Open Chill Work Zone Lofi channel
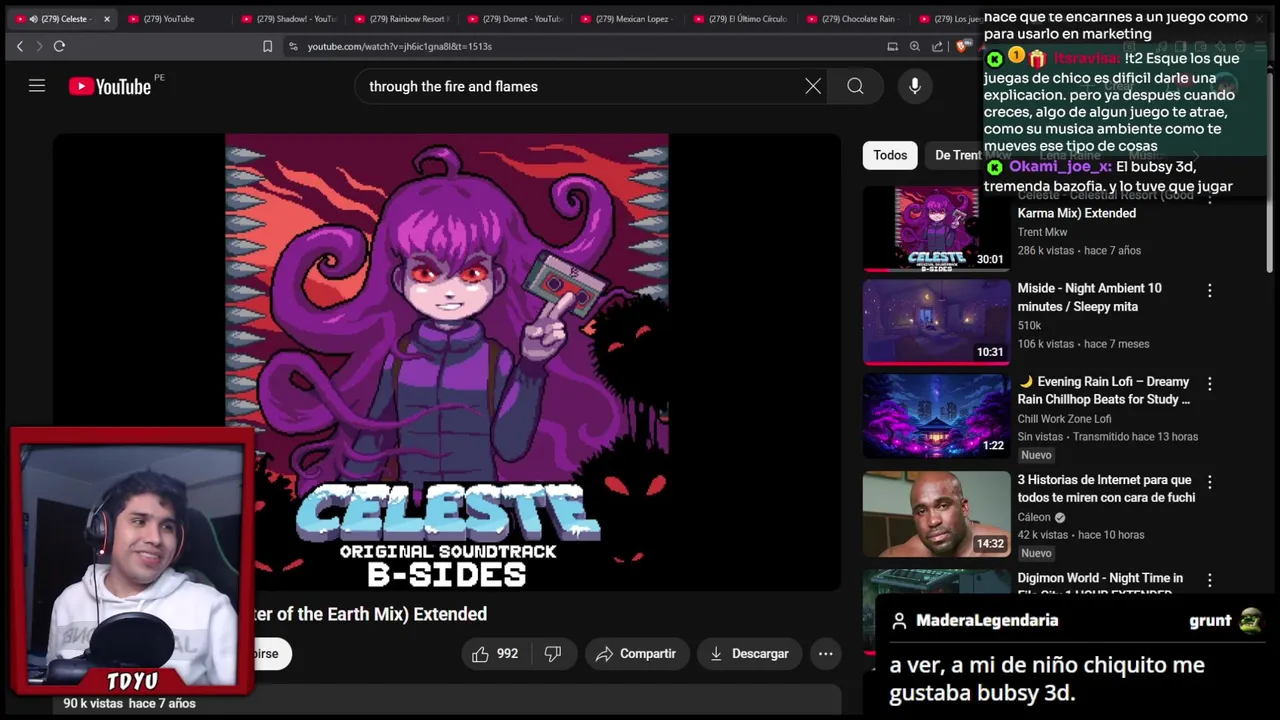Screen dimensions: 1280x720 (1064, 419)
